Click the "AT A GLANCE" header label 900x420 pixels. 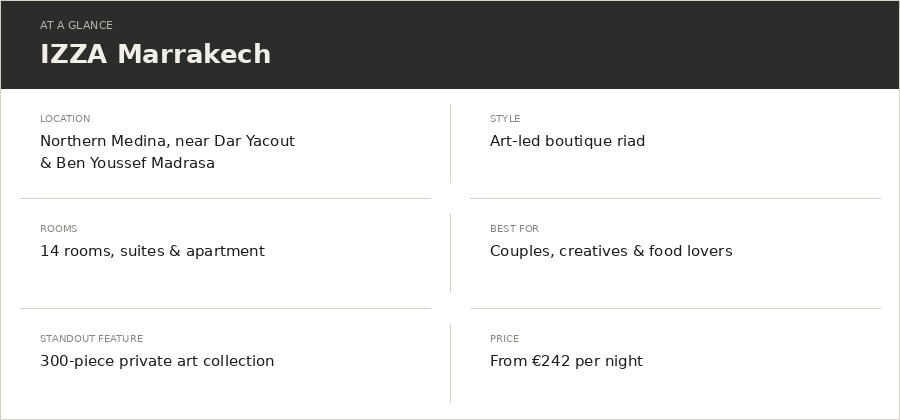[x=76, y=25]
